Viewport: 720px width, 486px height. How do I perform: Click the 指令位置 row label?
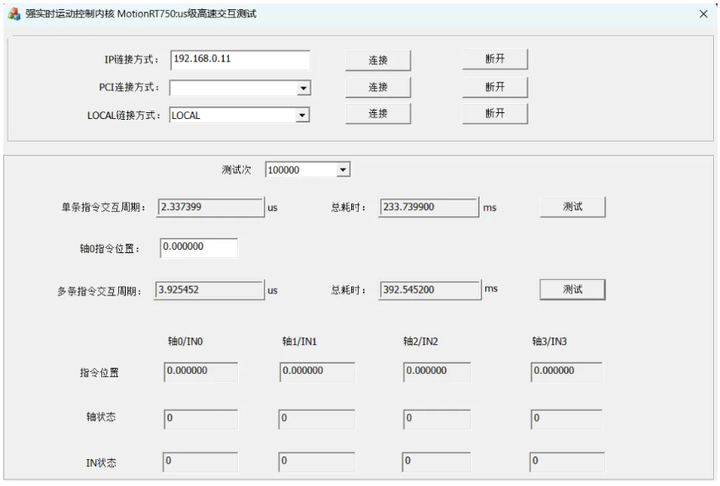point(99,373)
